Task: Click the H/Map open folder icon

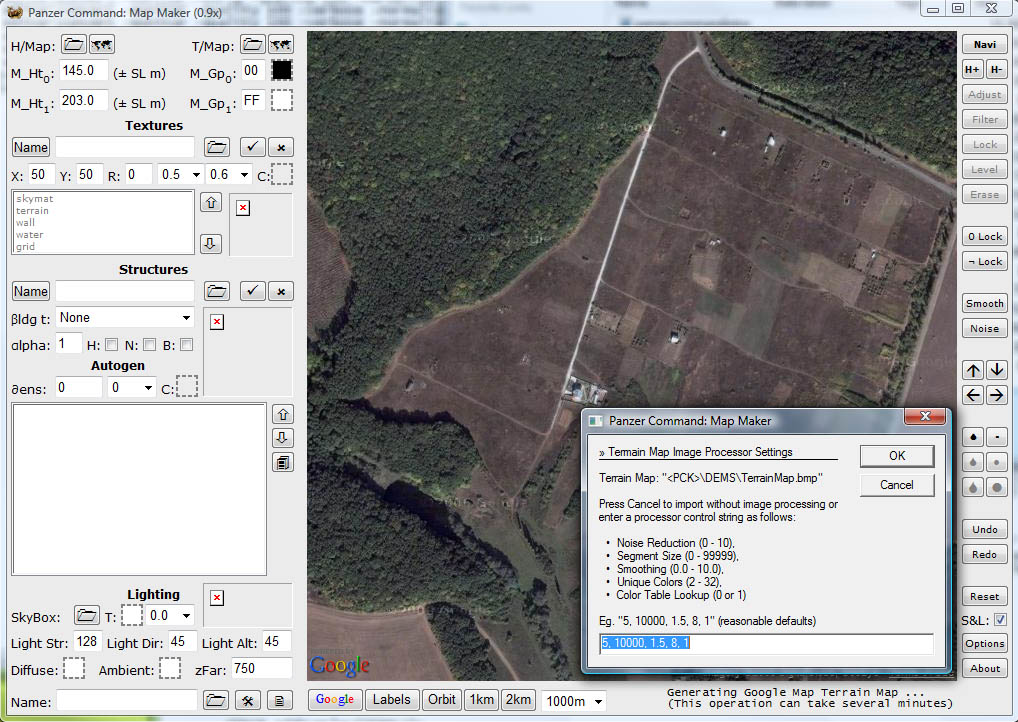Action: click(x=74, y=45)
